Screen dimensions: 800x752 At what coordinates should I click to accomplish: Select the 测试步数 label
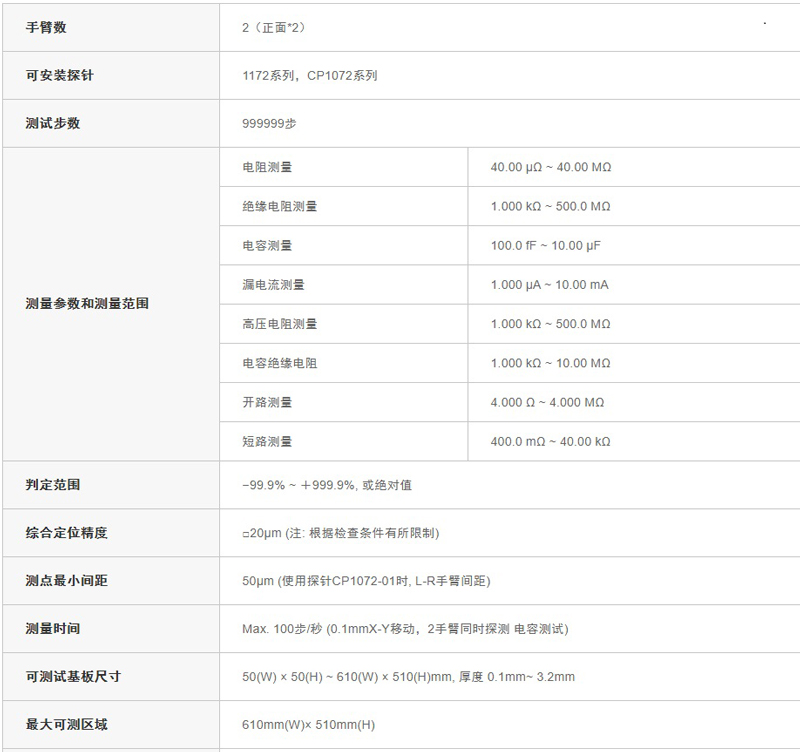(x=53, y=123)
